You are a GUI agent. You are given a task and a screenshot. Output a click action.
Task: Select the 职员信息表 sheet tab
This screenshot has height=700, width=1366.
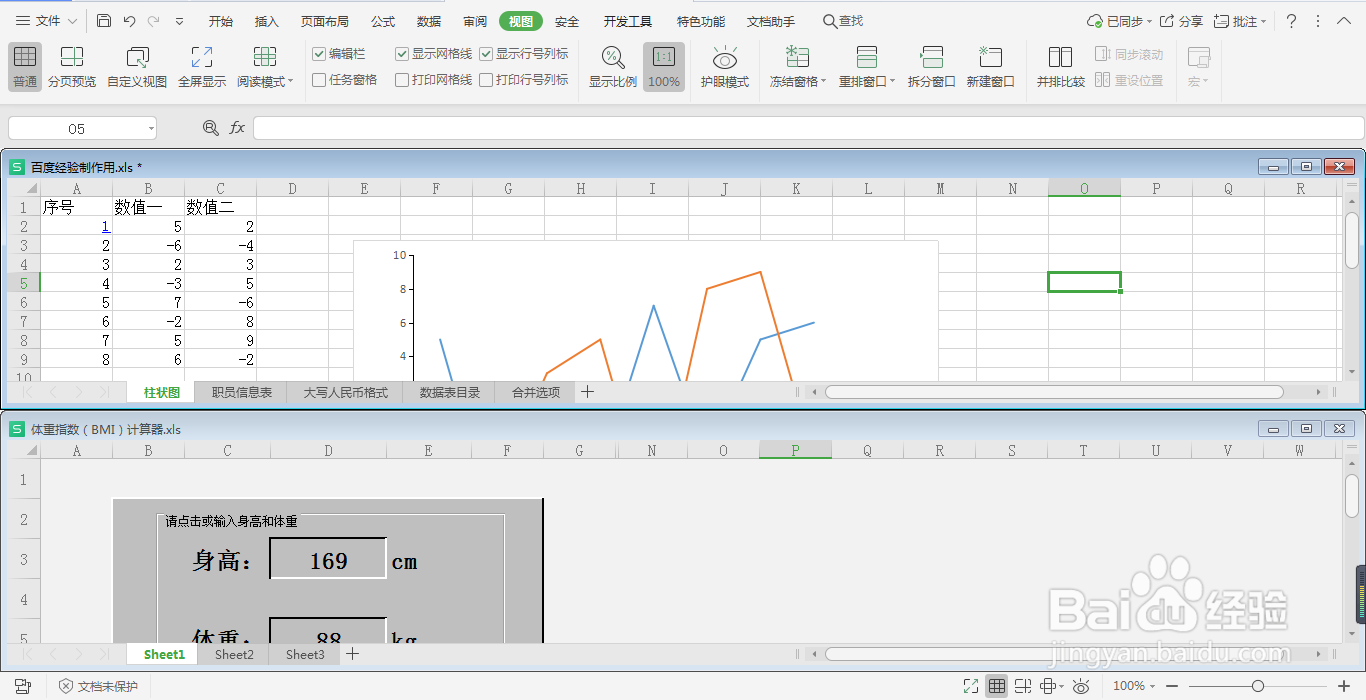[x=242, y=393]
